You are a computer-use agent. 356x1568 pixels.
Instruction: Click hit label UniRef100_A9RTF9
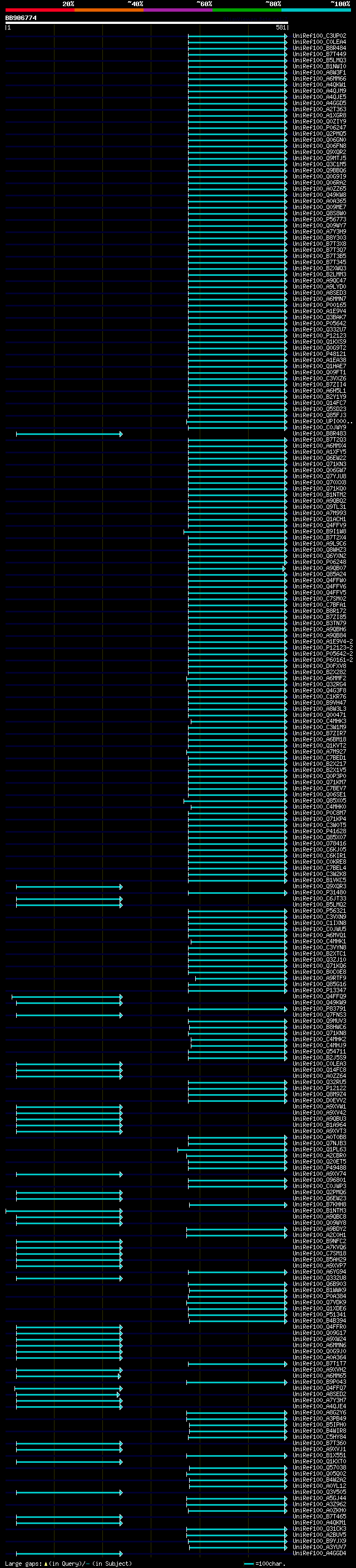click(x=319, y=979)
